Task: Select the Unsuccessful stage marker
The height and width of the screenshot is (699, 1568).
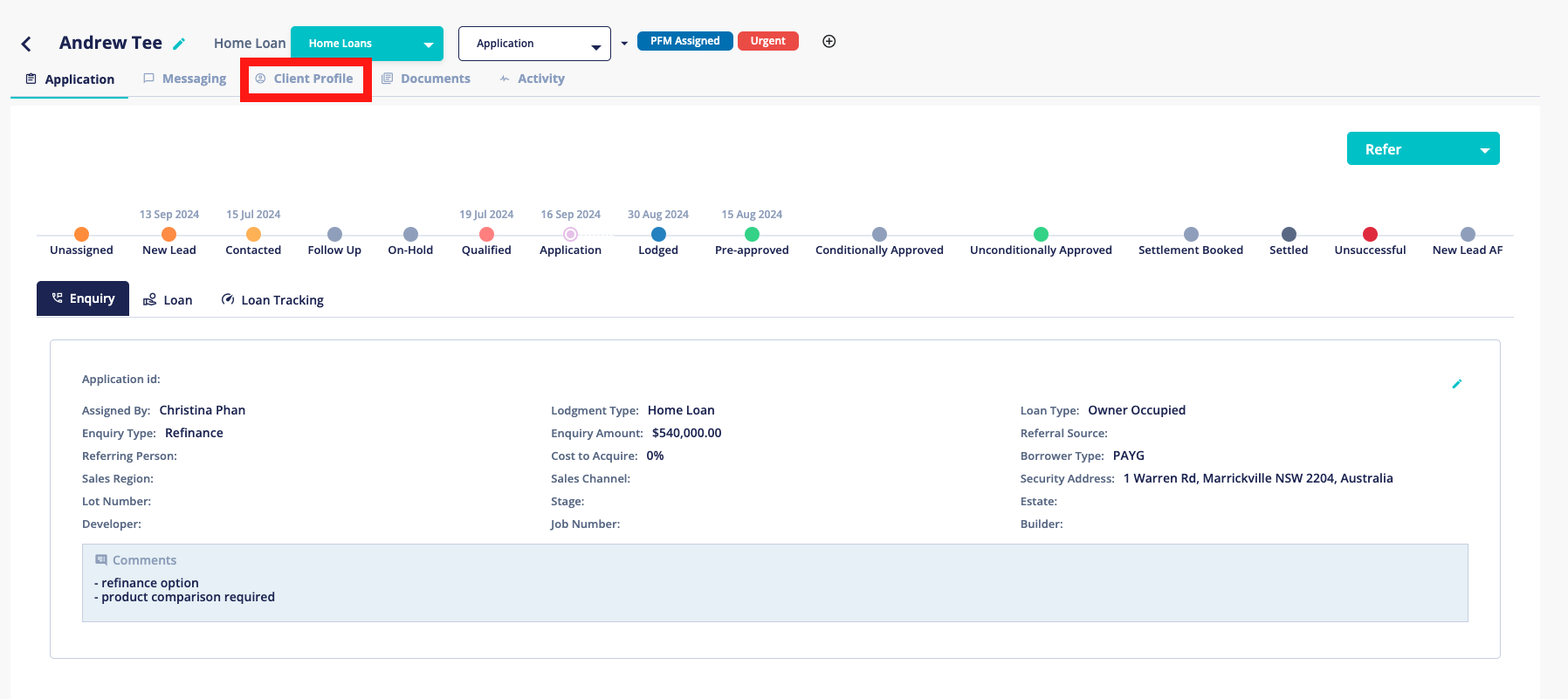Action: 1370,234
